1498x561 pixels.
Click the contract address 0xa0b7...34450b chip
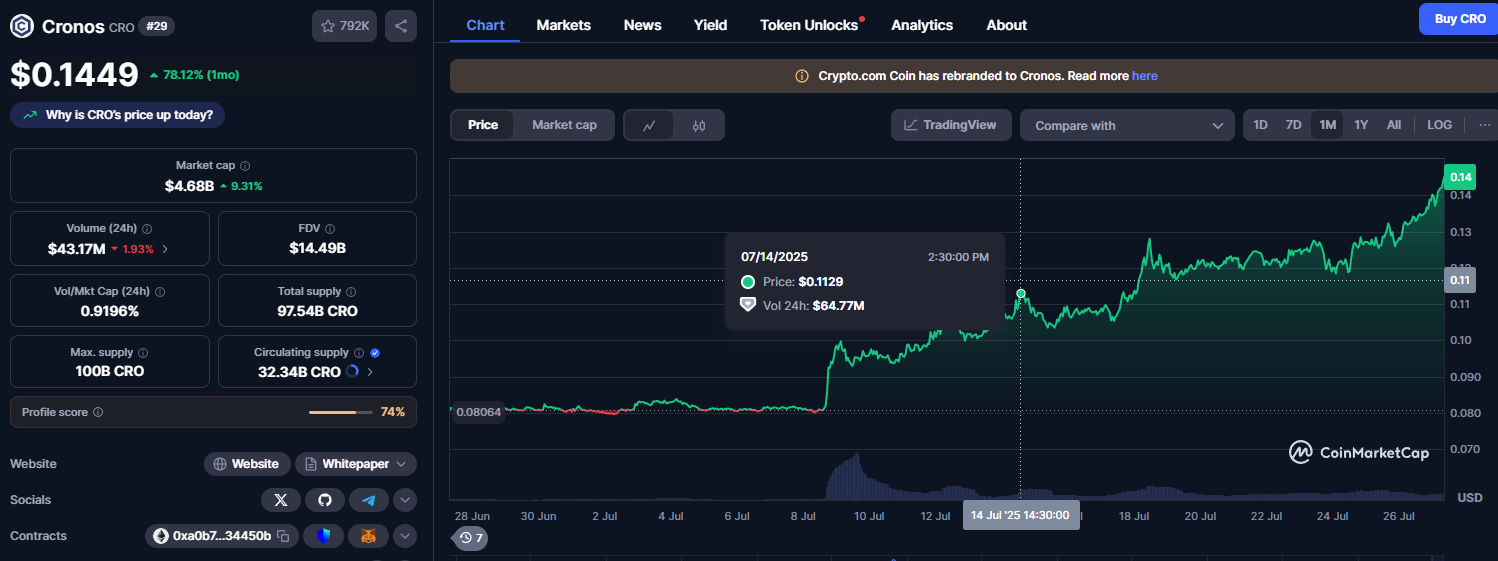pos(221,536)
